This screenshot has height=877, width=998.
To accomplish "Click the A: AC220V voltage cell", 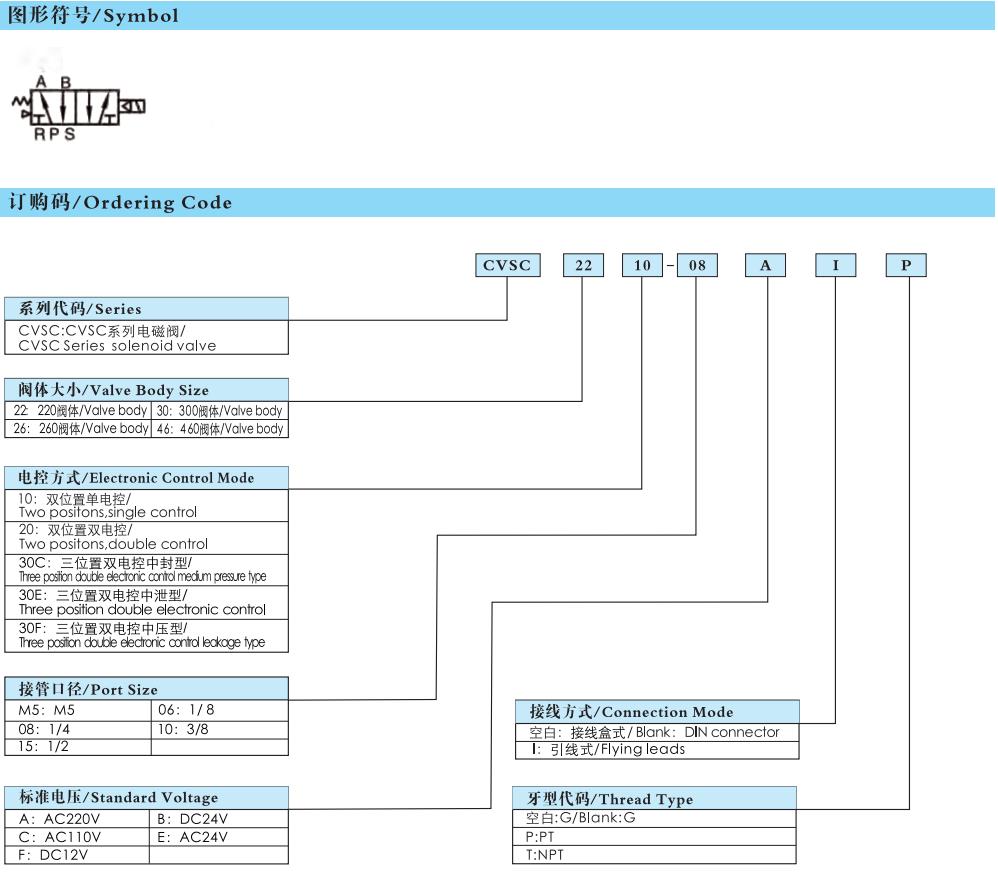I will coord(77,818).
